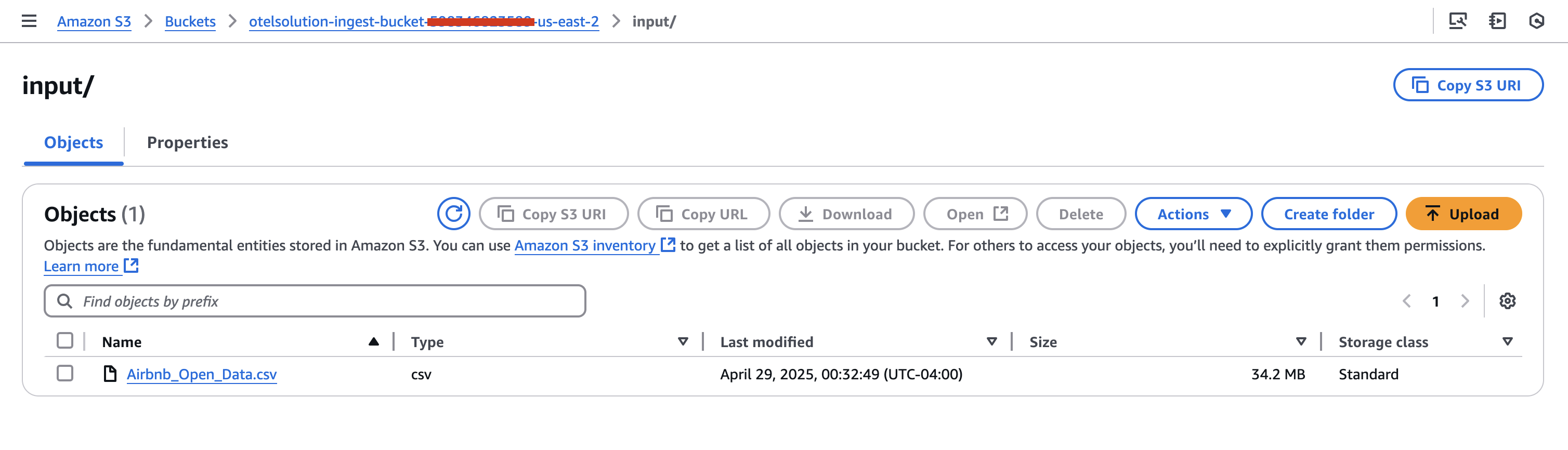Viewport: 1568px width, 450px height.
Task: Sort by Name column ascending arrow
Action: 374,342
